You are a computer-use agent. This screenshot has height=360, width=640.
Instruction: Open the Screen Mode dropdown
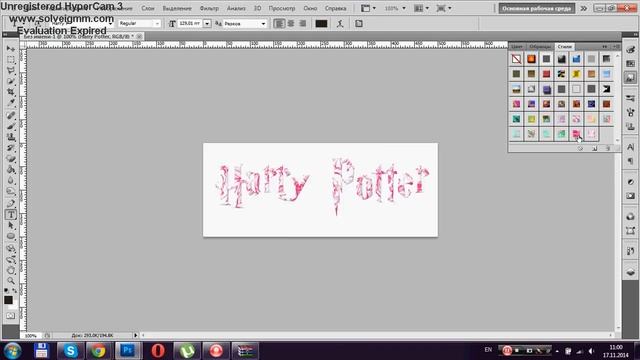[x=444, y=8]
